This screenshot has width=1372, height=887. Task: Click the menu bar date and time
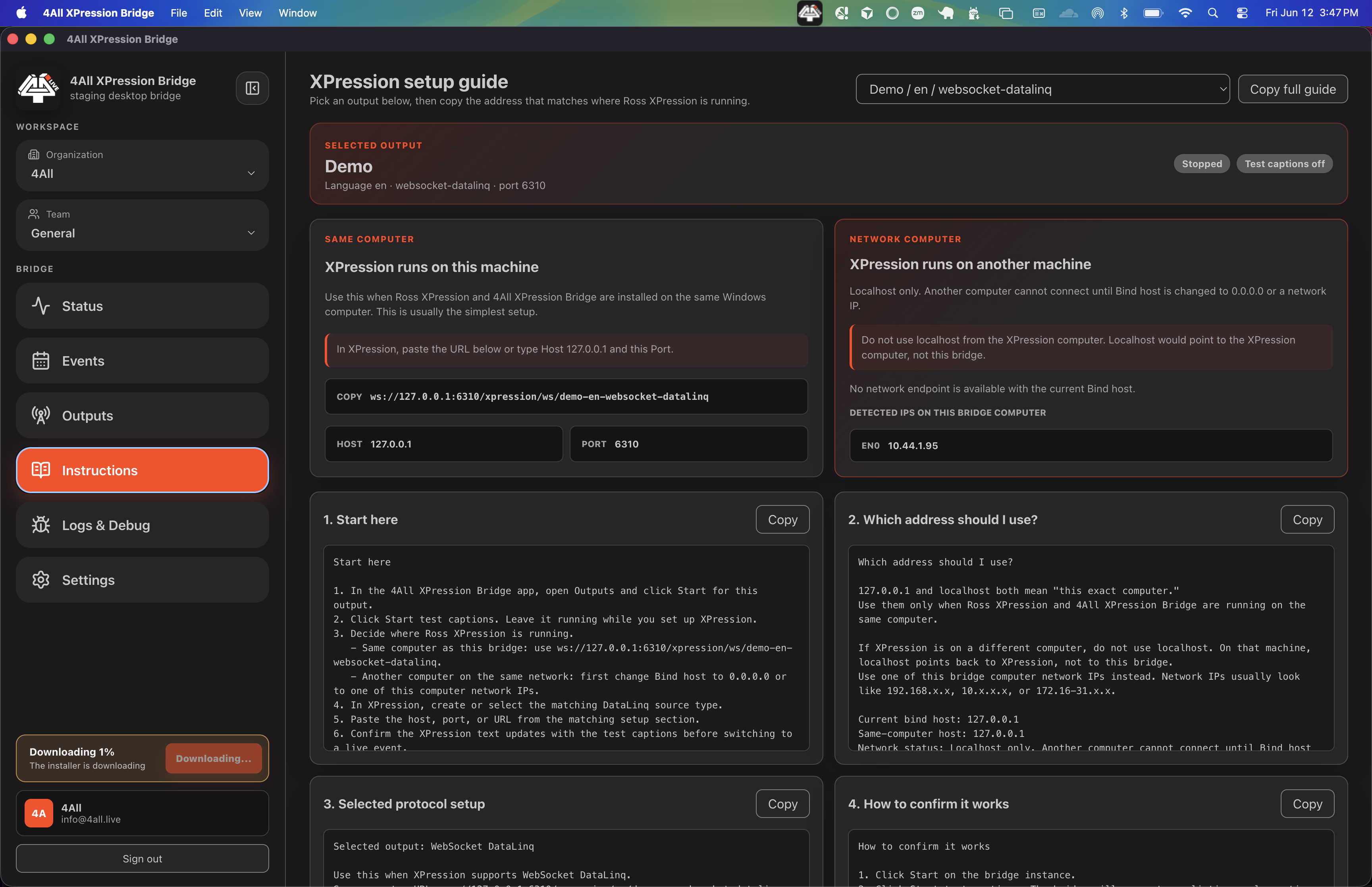point(1312,13)
